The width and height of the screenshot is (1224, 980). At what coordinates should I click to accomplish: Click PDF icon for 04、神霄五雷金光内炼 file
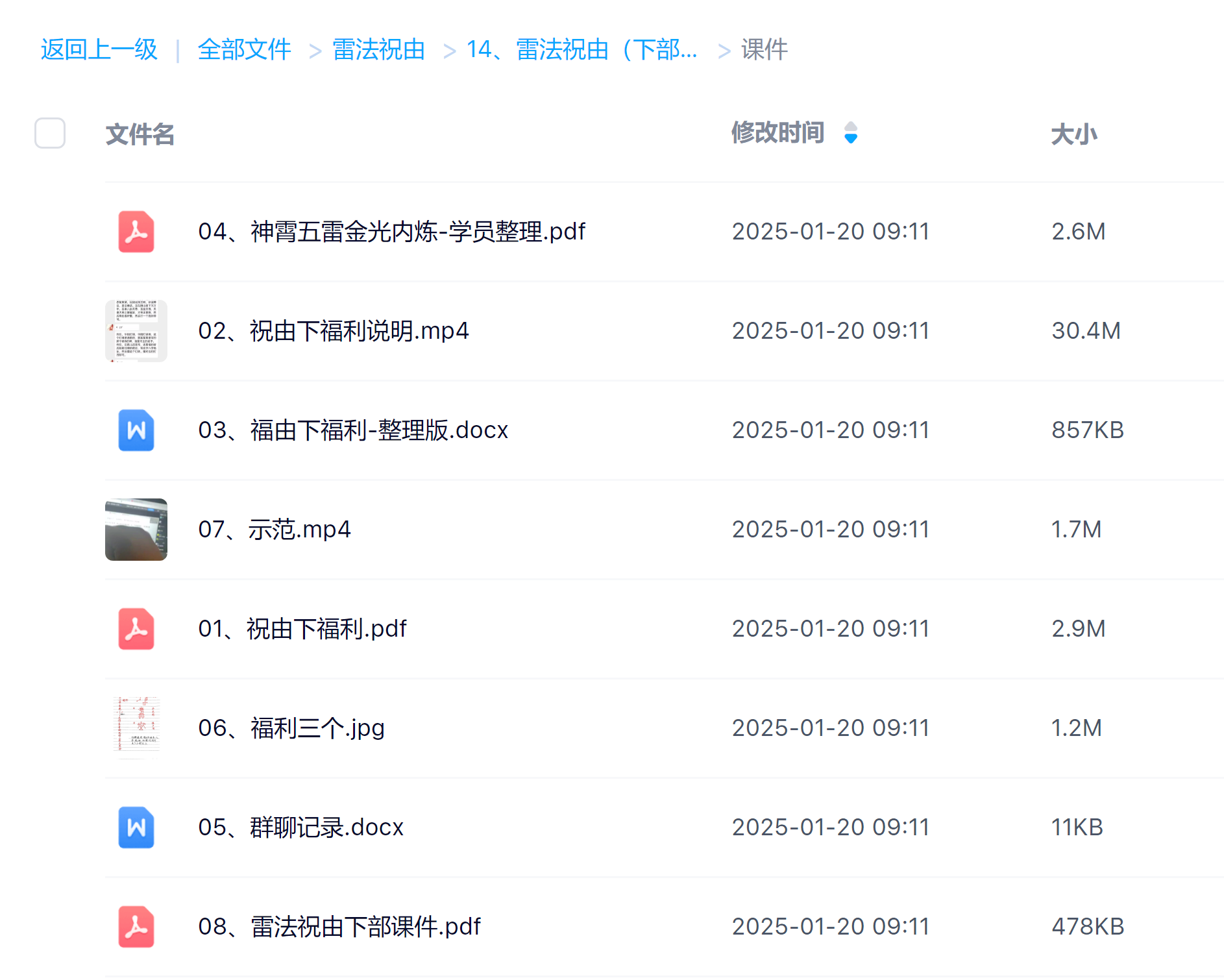click(136, 232)
